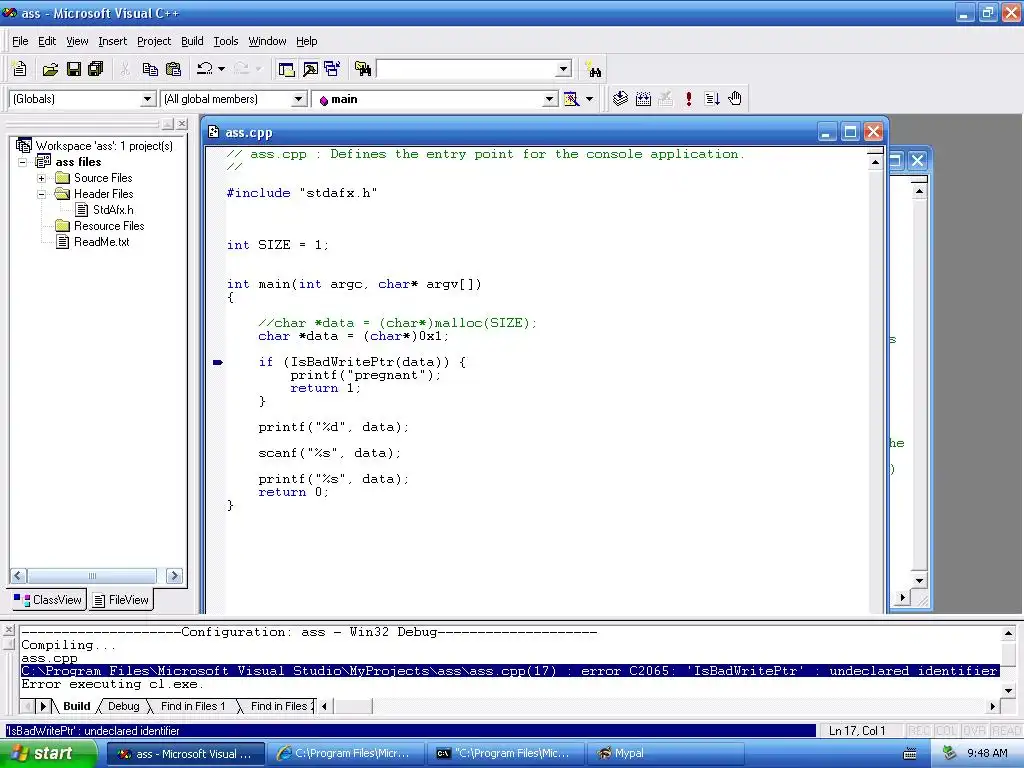Close the output pane with its X
Screen dimensions: 1024x768
(8, 630)
